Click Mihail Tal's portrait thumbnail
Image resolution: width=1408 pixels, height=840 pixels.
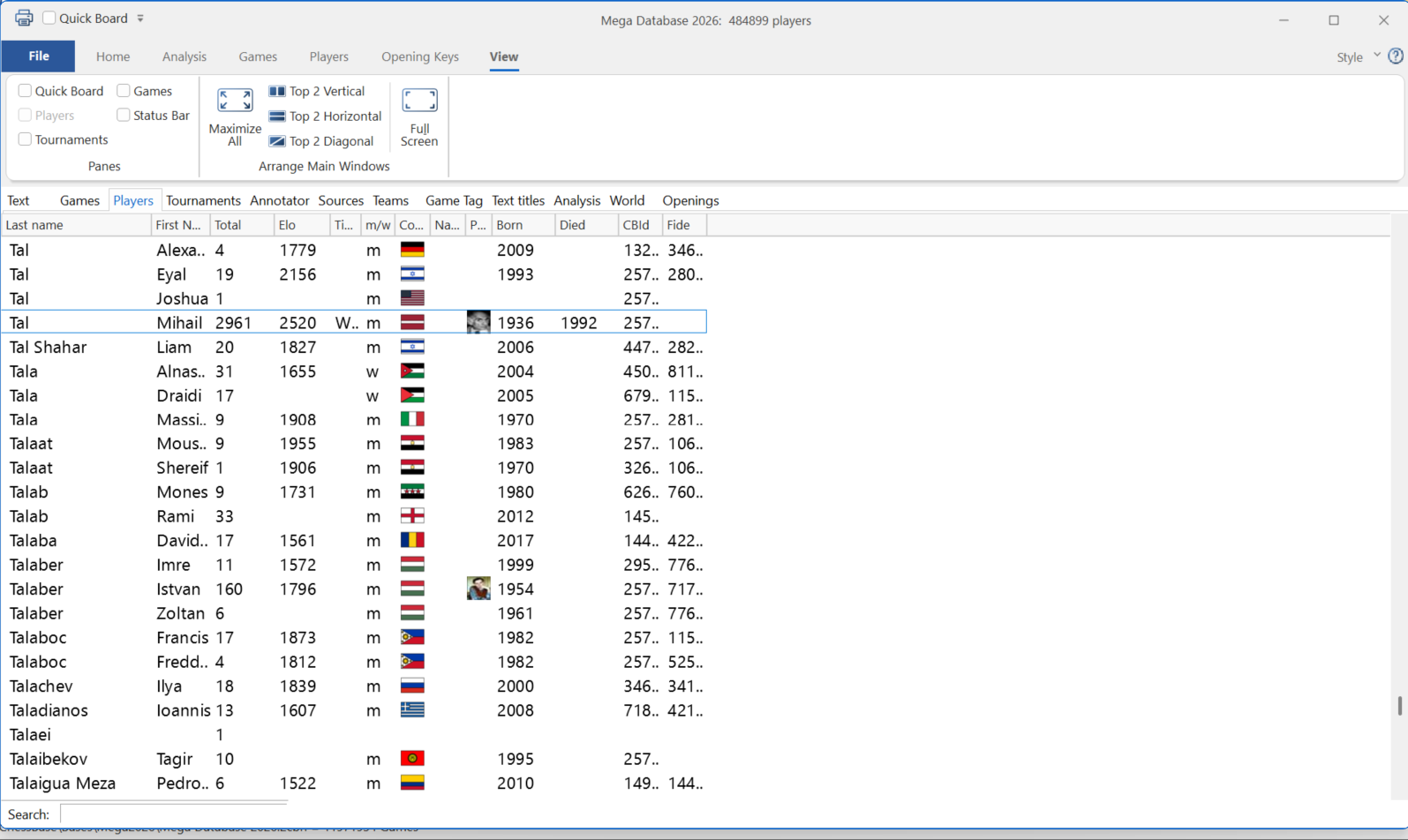pyautogui.click(x=478, y=322)
